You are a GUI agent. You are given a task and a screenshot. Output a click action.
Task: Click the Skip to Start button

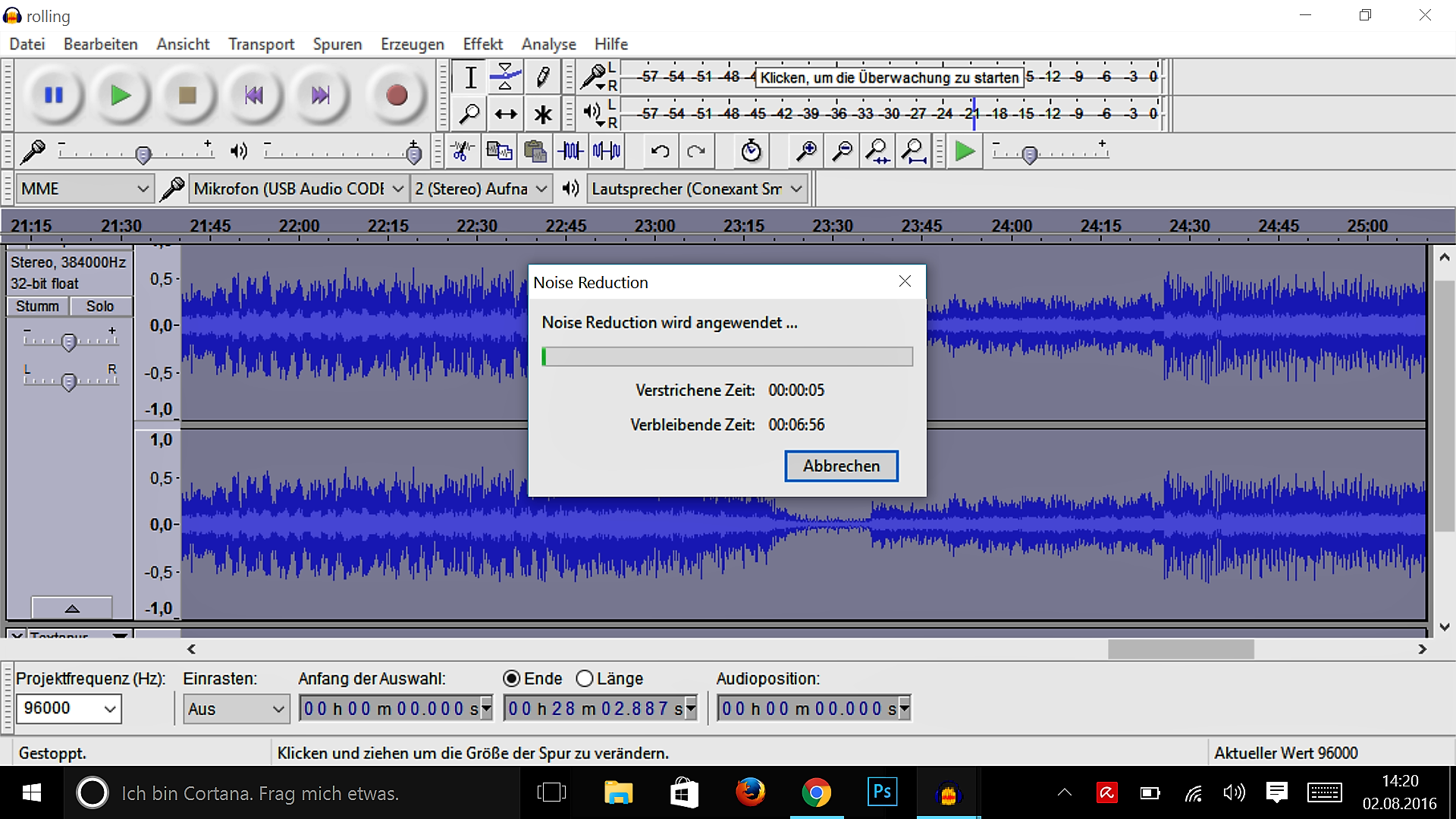coord(254,96)
